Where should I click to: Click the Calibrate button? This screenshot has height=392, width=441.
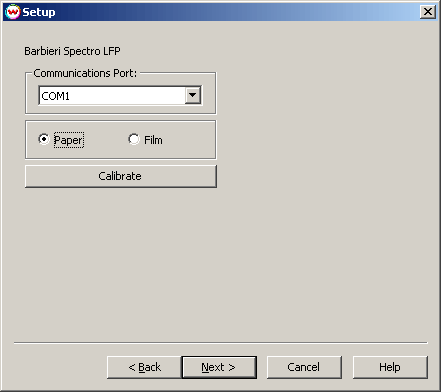pos(121,176)
